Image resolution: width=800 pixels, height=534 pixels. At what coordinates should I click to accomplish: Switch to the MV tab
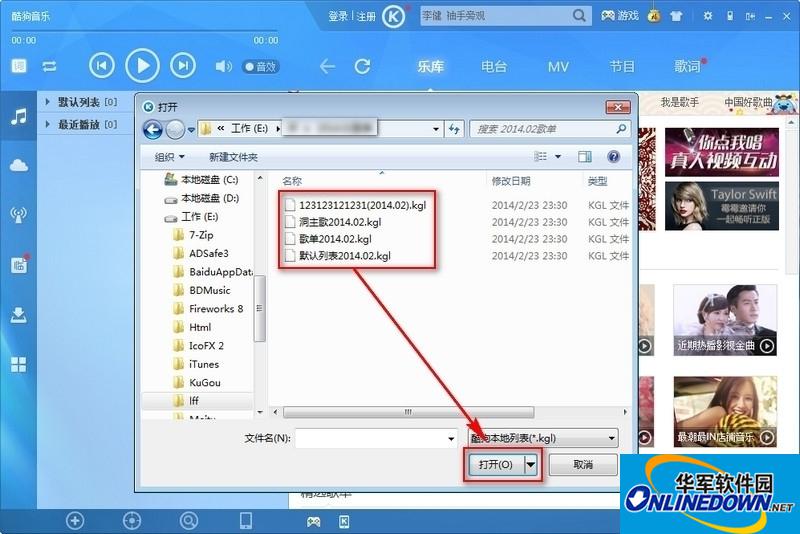point(558,67)
